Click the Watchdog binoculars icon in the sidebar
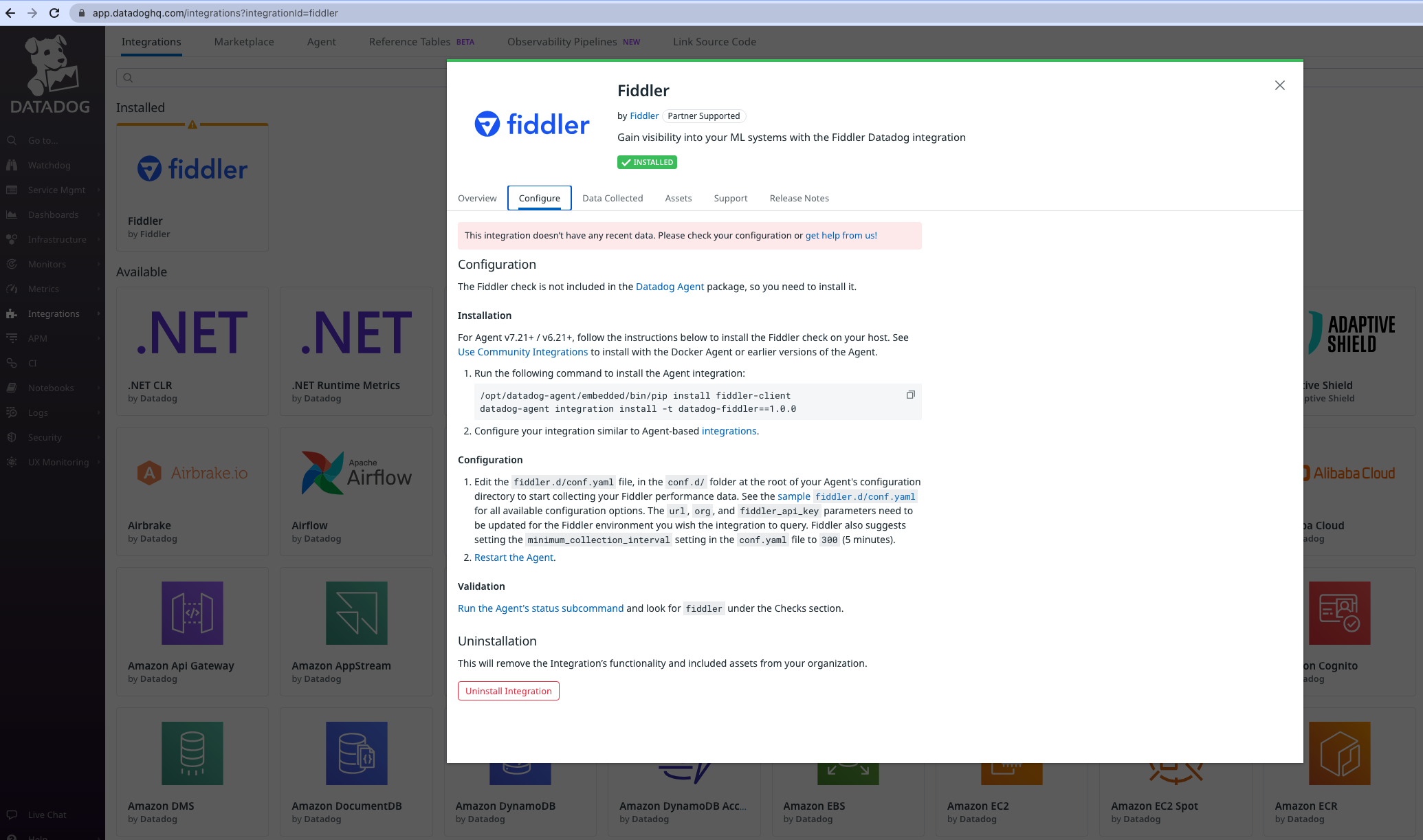Screen dimensions: 1423x840 (12, 165)
